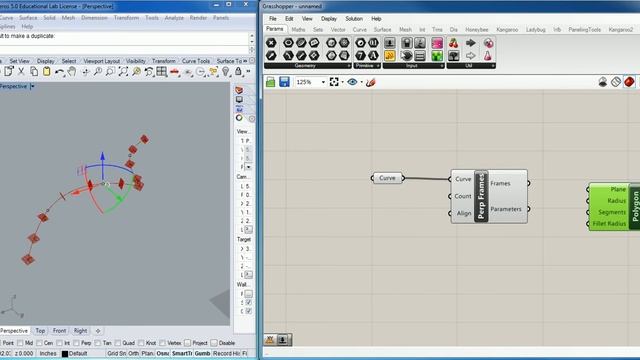Screen dimensions: 640x360
Task: Click Zoom Extents icon in Rhino toolbar
Action: point(123,72)
